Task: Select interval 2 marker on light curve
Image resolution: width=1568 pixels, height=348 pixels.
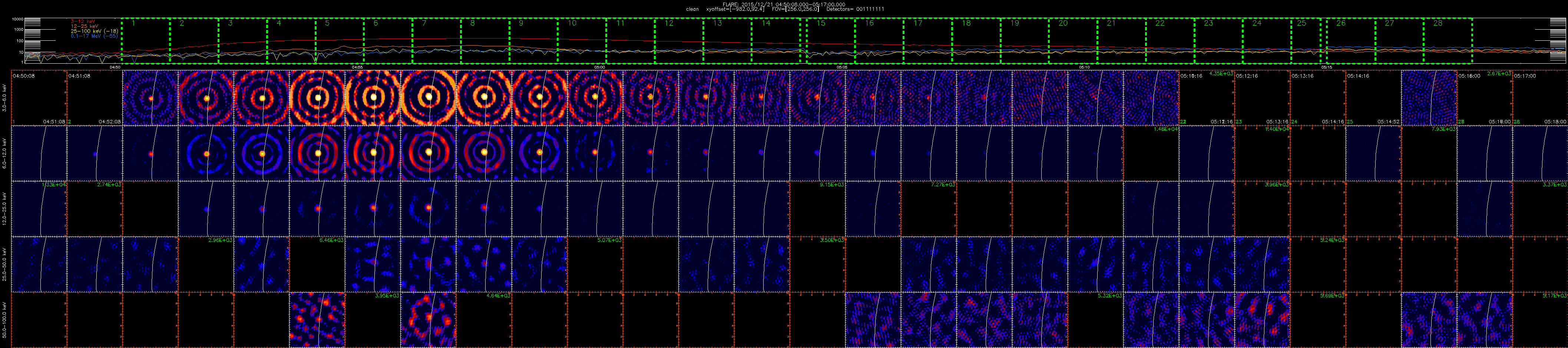Action: tap(181, 23)
